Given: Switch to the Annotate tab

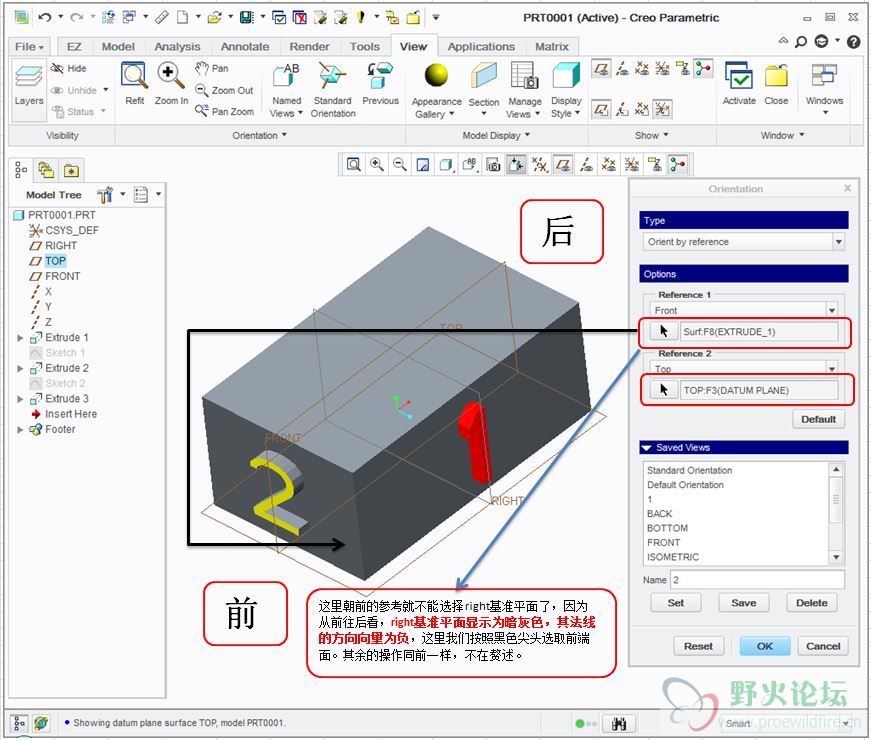Looking at the screenshot, I should [x=244, y=47].
